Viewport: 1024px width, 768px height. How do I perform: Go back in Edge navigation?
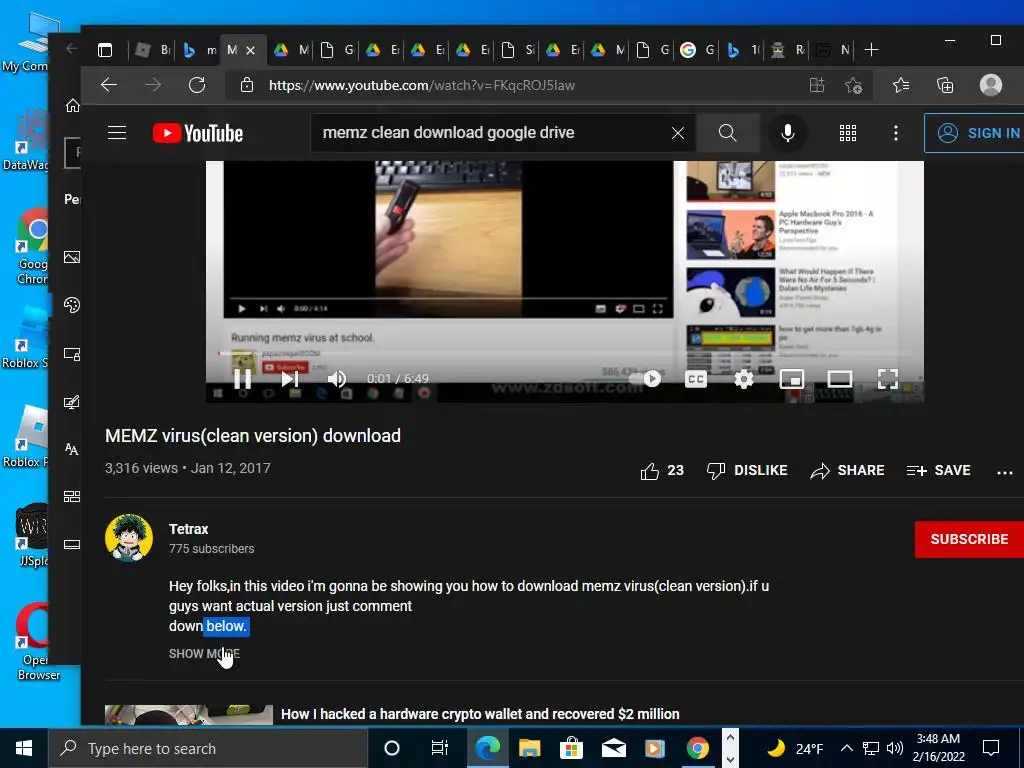[108, 85]
